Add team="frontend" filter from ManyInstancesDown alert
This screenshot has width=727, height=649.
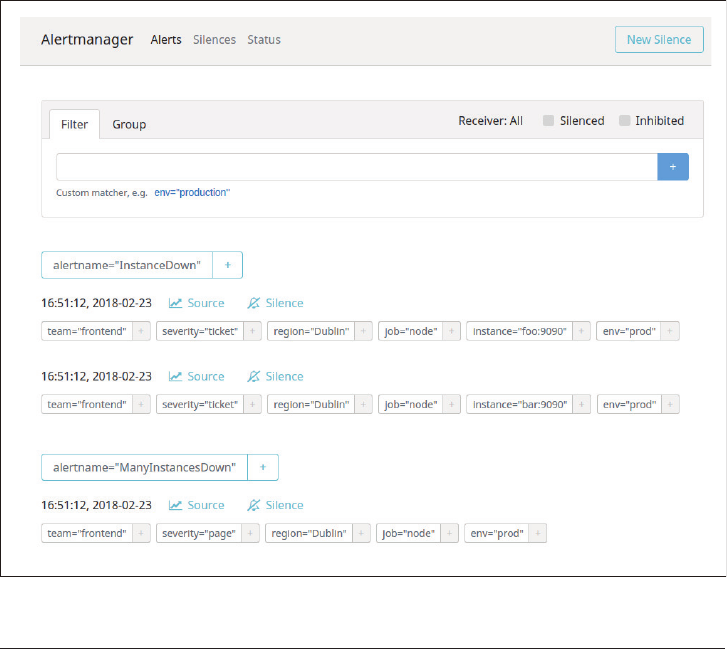tap(141, 533)
